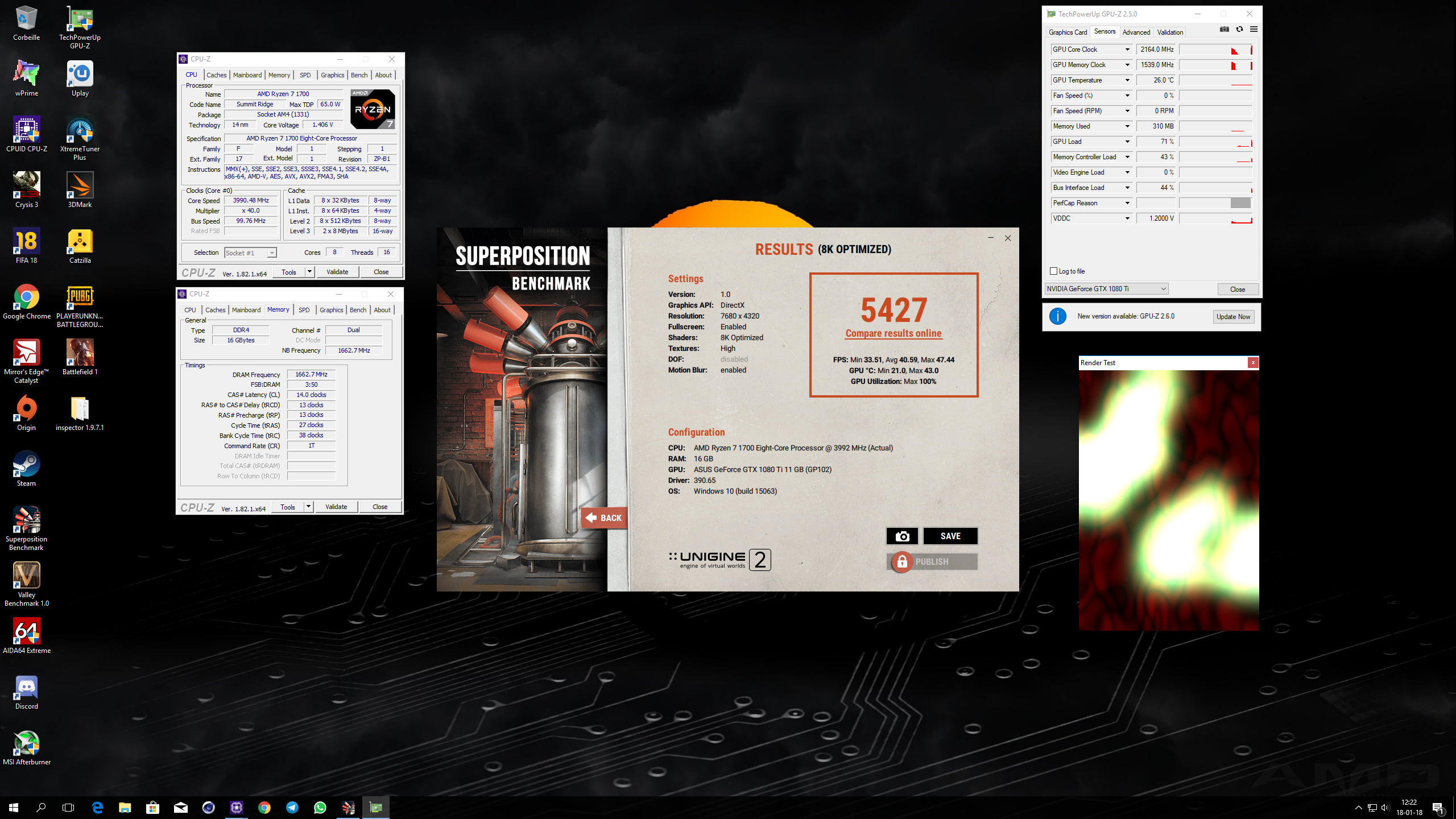Launch Battlefield 1 desktop icon
Viewport: 1456px width, 819px height.
tap(80, 358)
